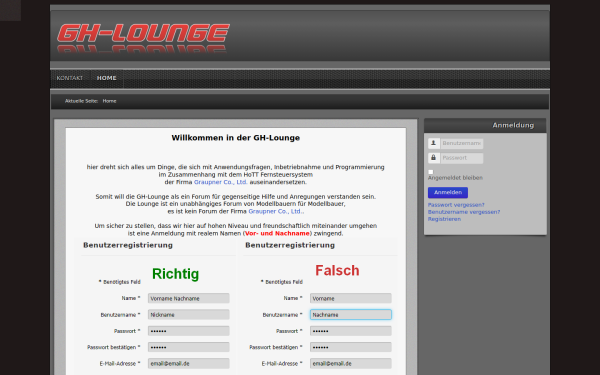Click the E-Mail-Adresse field under Falsch
Screen dimensions: 600x375
point(351,364)
